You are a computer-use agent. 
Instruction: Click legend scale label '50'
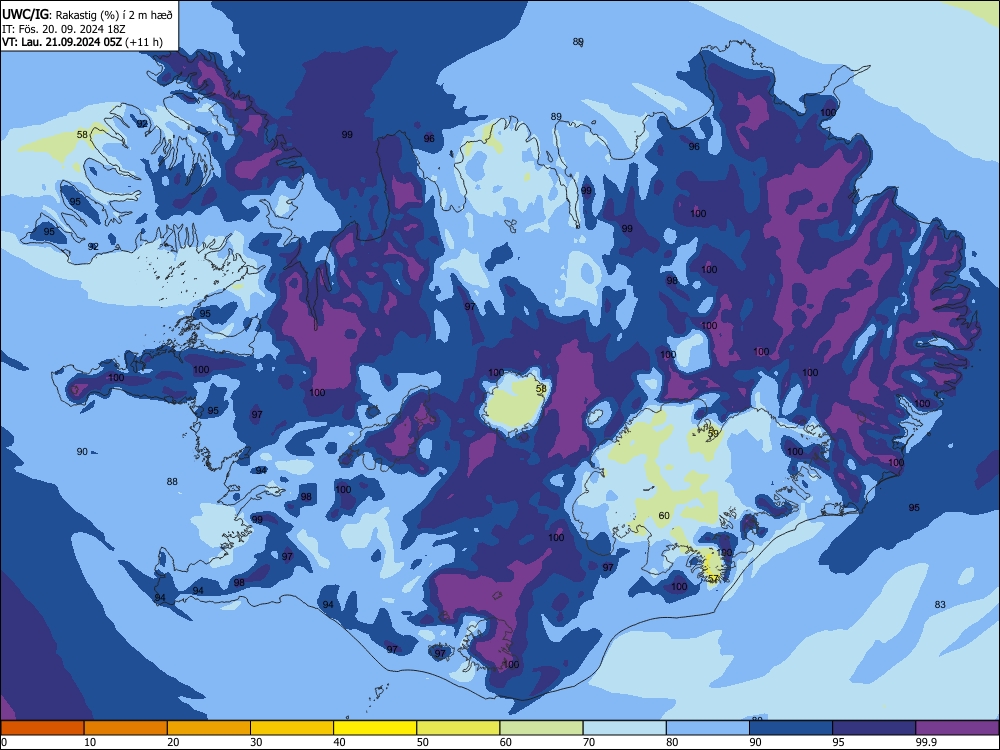[x=422, y=742]
